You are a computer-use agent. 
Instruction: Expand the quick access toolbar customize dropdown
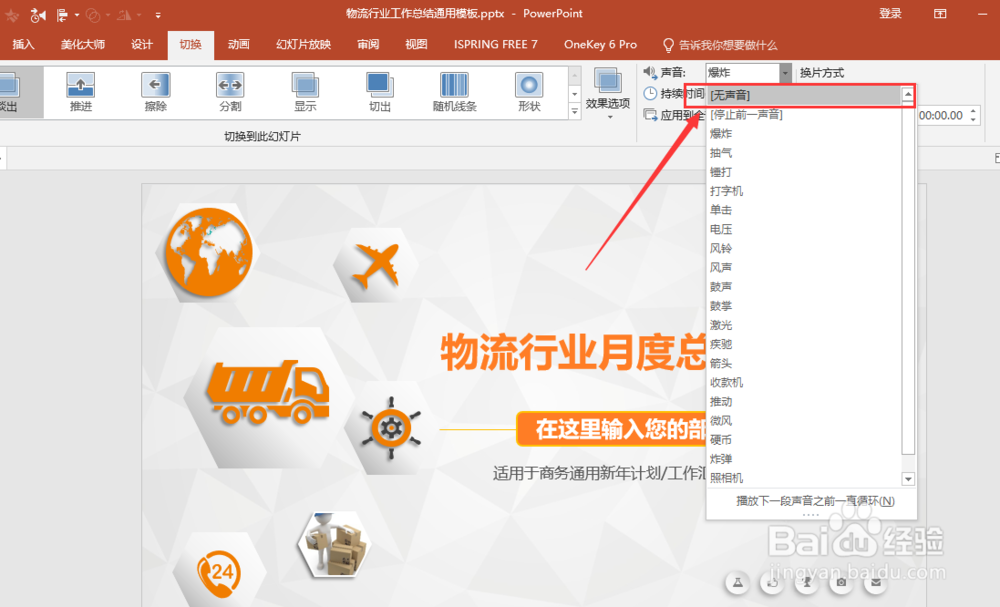pyautogui.click(x=158, y=14)
